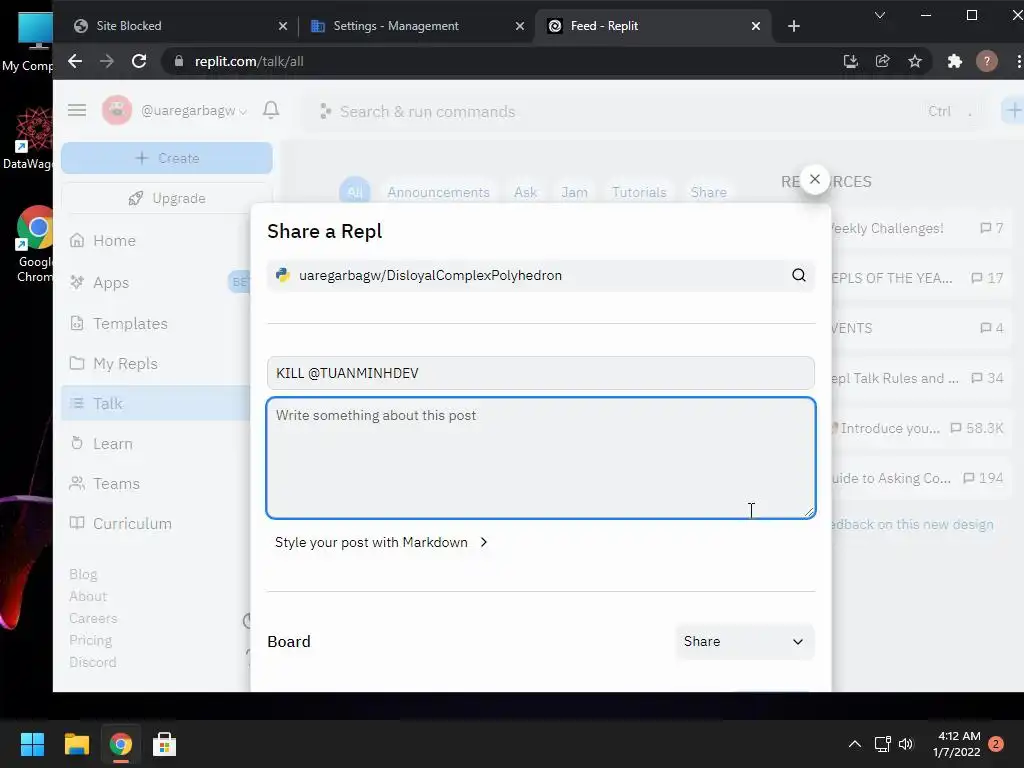Click the share page icon in address bar
The width and height of the screenshot is (1024, 768).
[x=882, y=61]
